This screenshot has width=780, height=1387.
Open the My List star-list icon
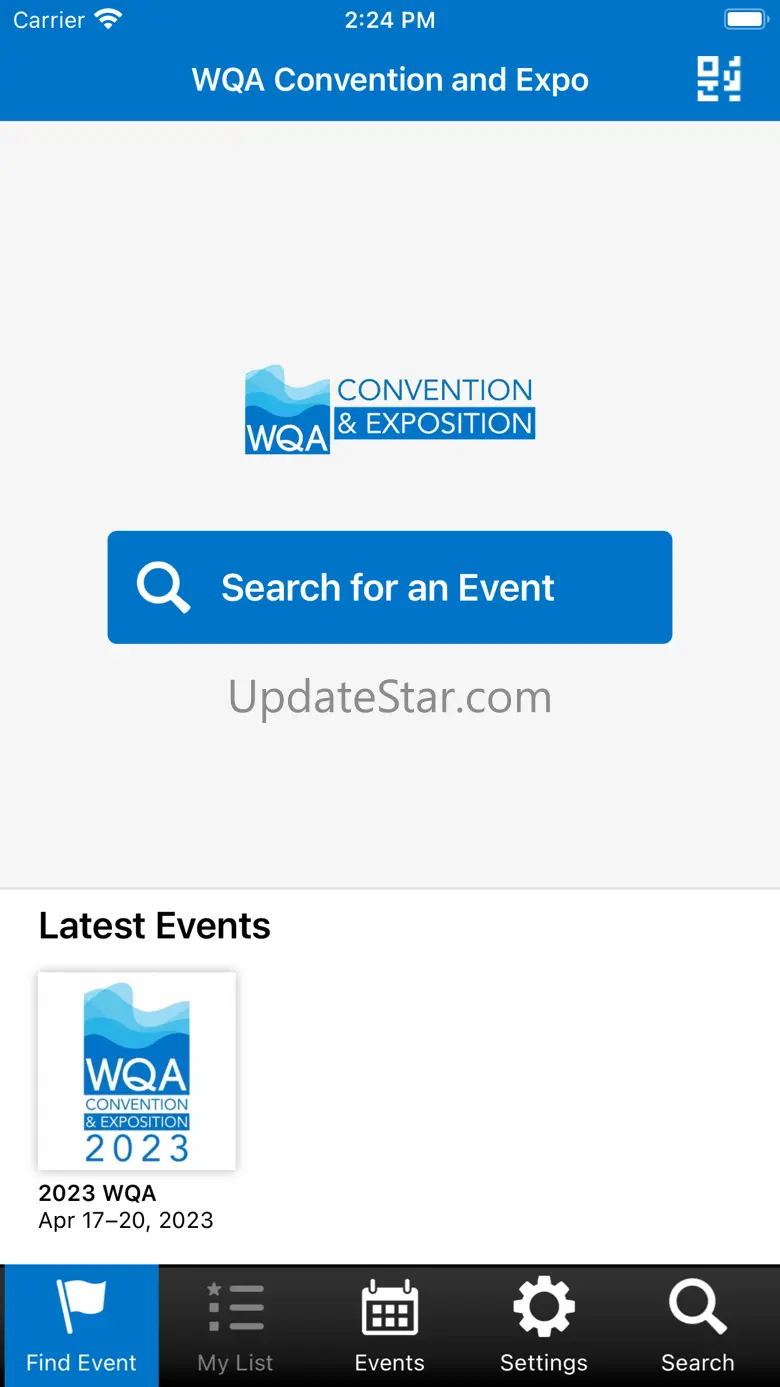[236, 1307]
